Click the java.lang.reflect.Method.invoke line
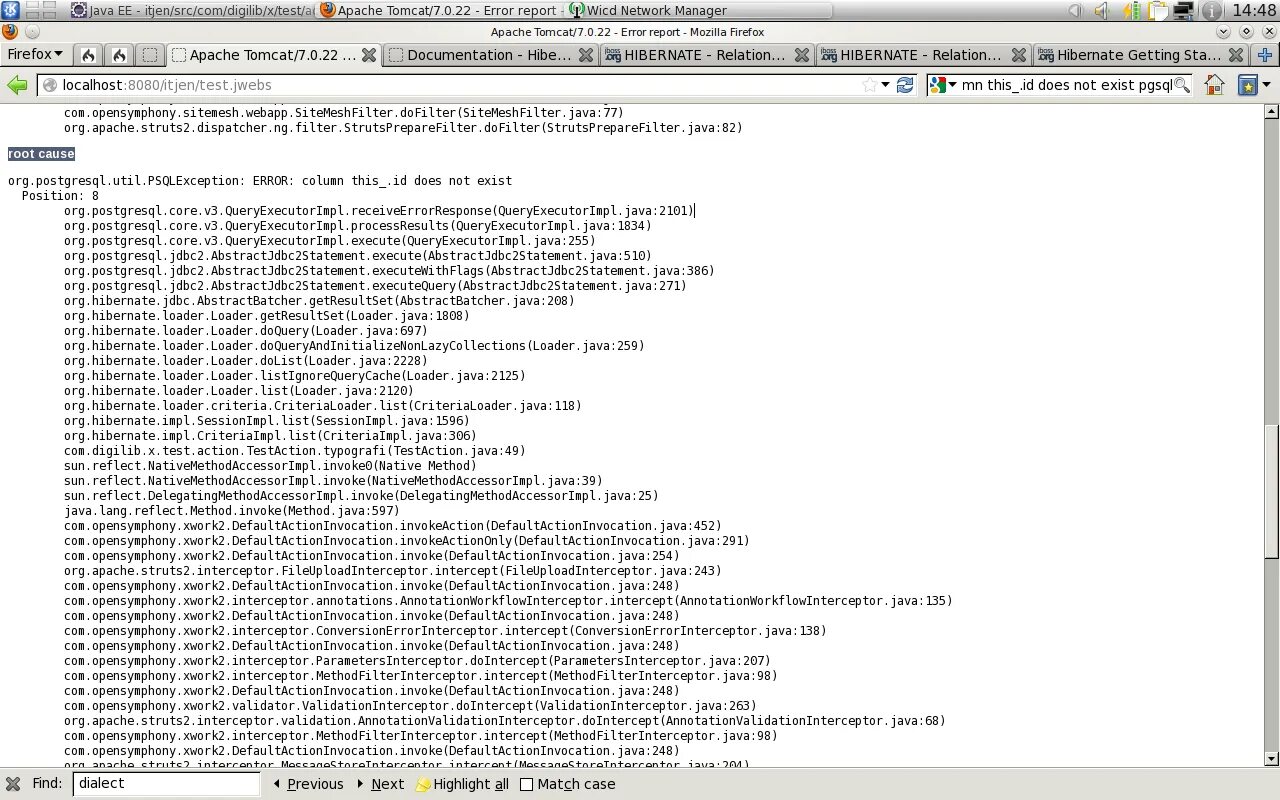The image size is (1280, 800). point(232,511)
